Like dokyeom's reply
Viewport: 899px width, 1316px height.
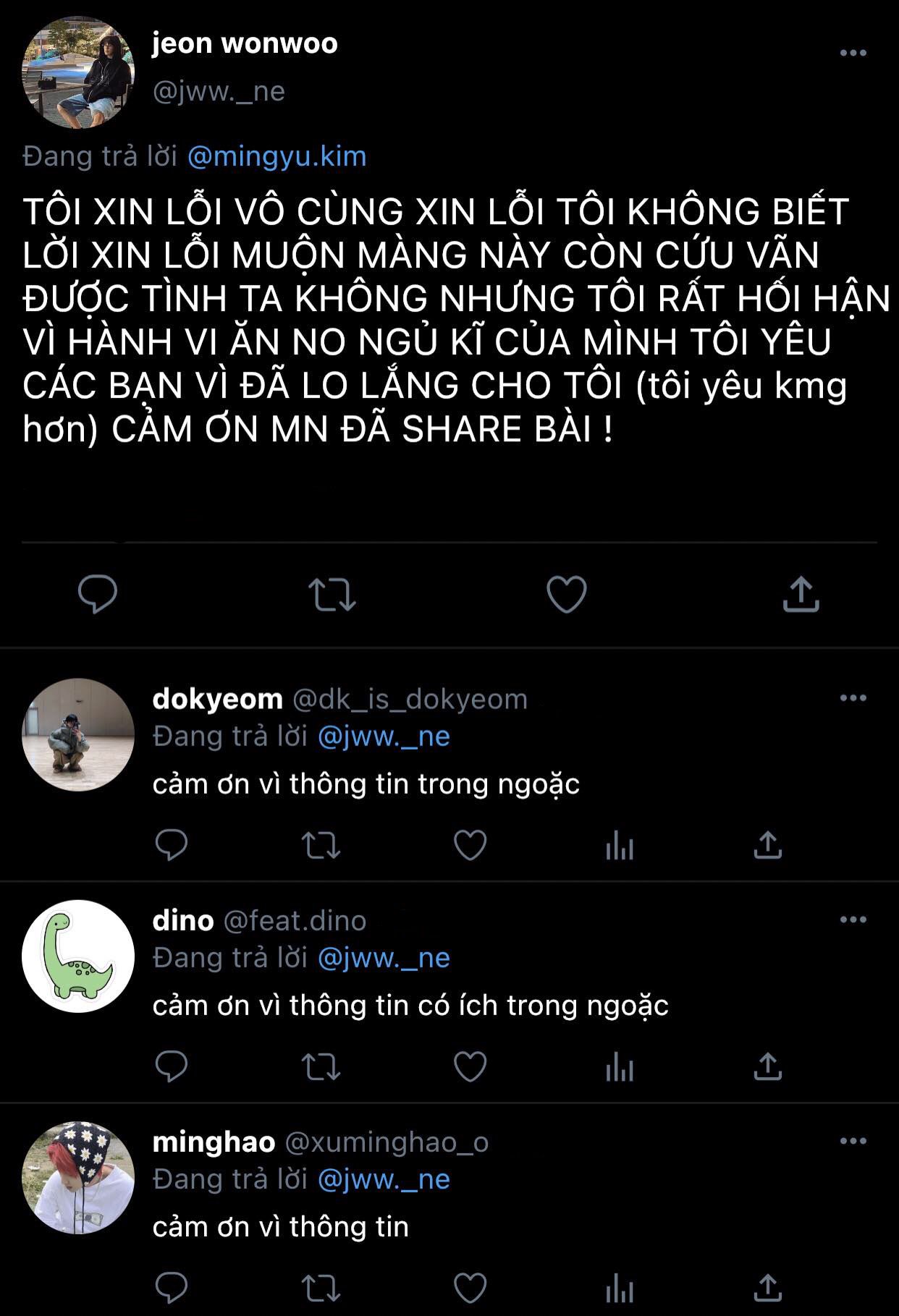coord(470,845)
